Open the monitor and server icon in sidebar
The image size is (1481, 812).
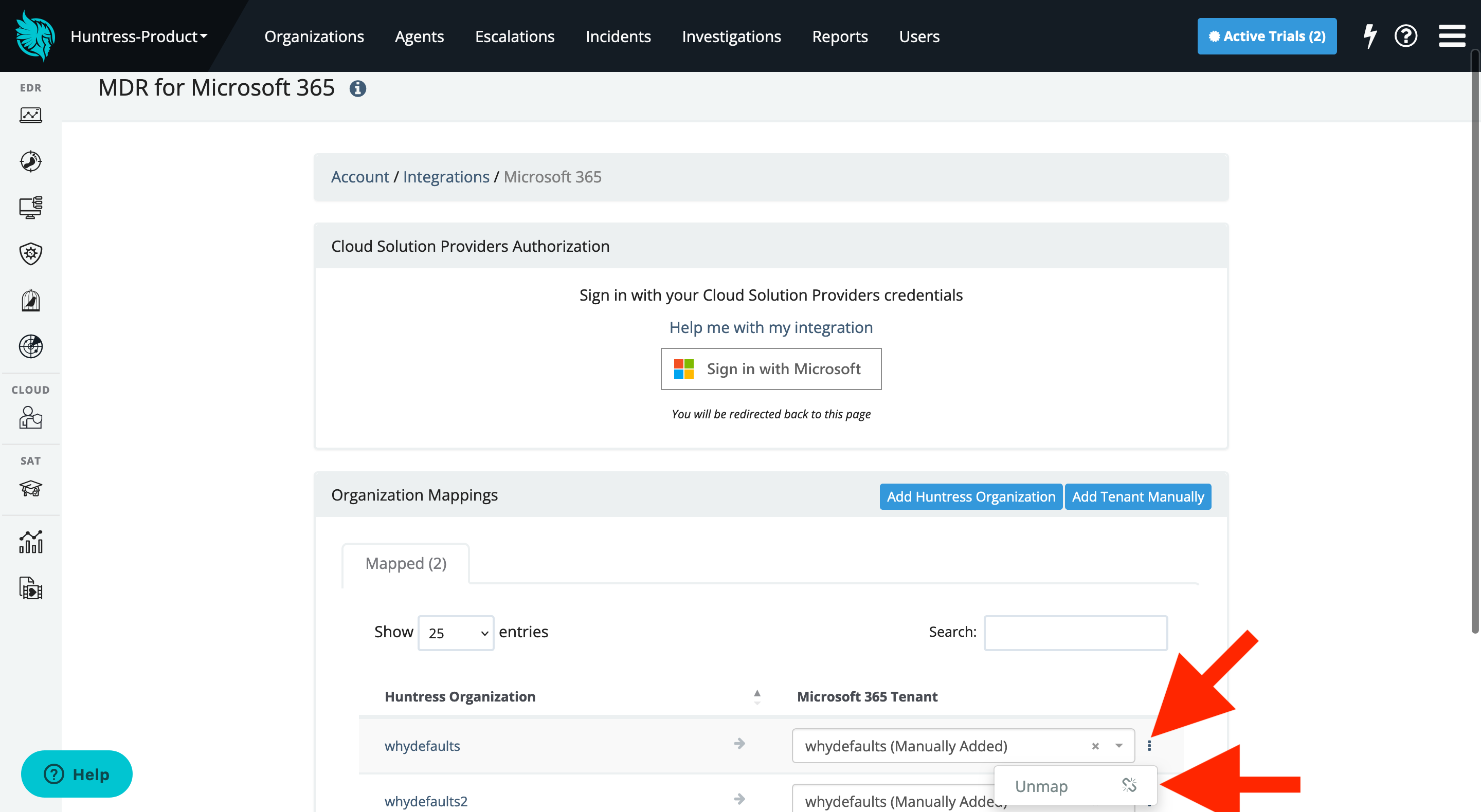30,208
